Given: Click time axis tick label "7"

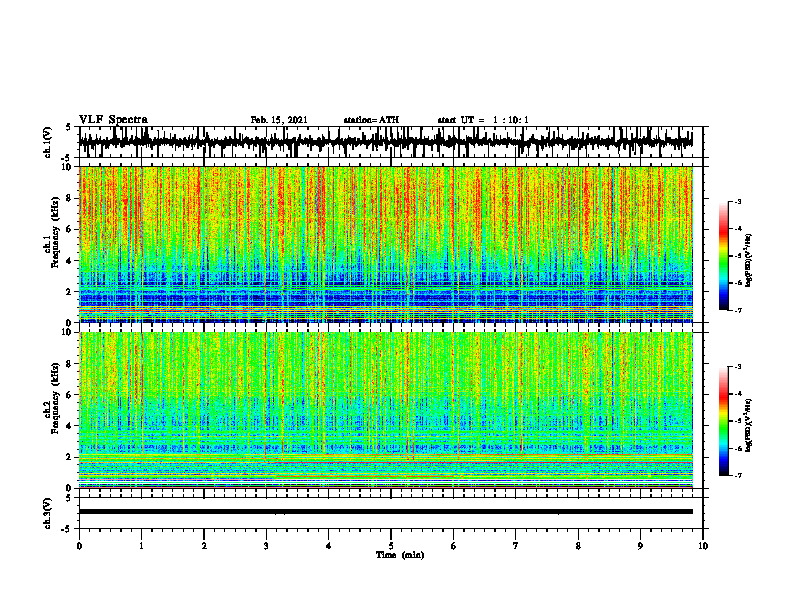Looking at the screenshot, I should pos(516,546).
